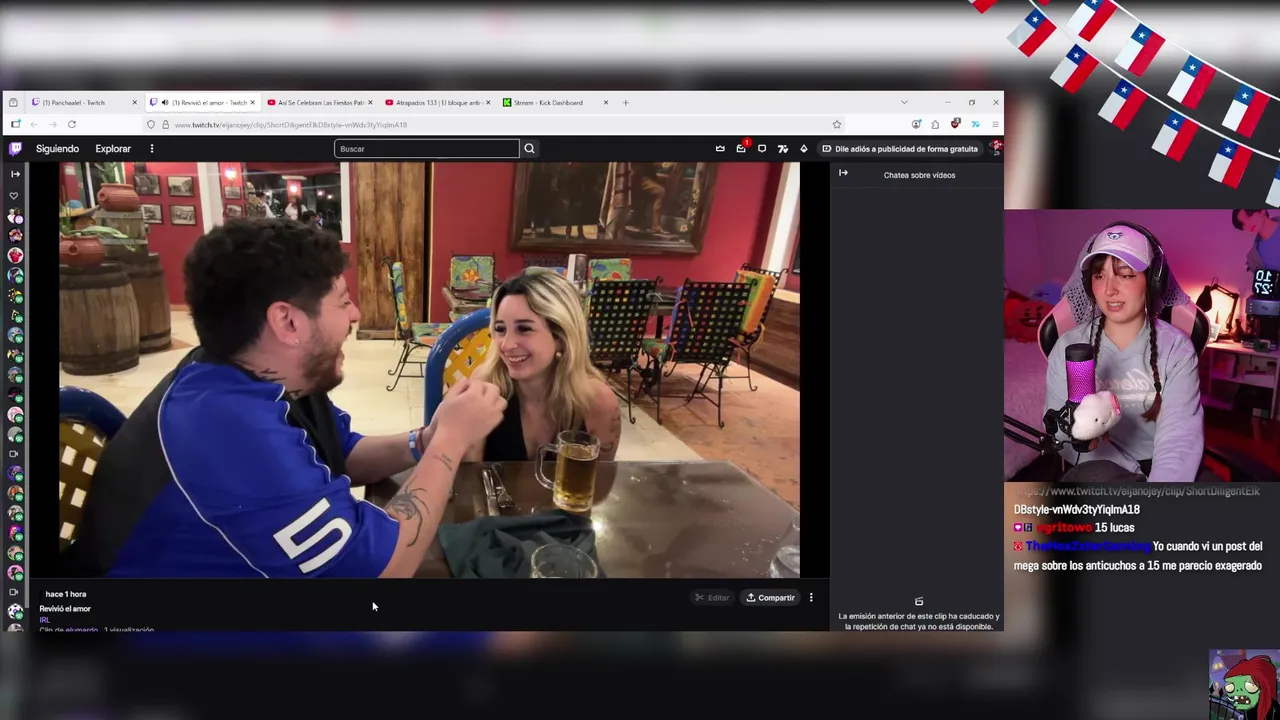Select the text Revivió el amor
The height and width of the screenshot is (720, 1280).
click(x=65, y=609)
